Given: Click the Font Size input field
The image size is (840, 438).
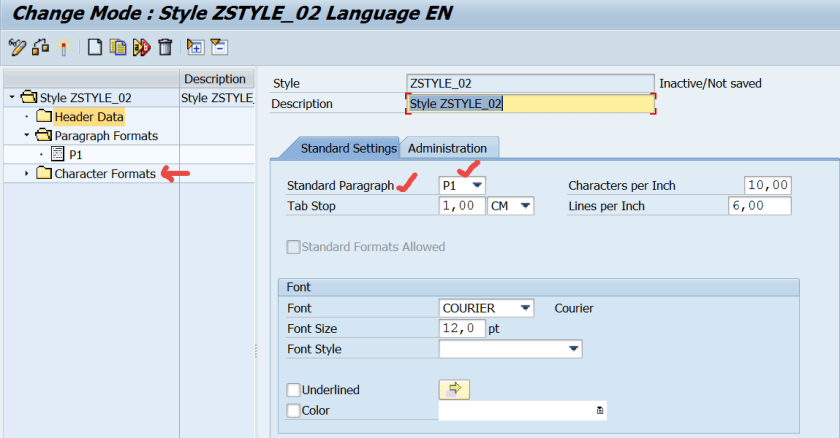Looking at the screenshot, I should point(462,328).
